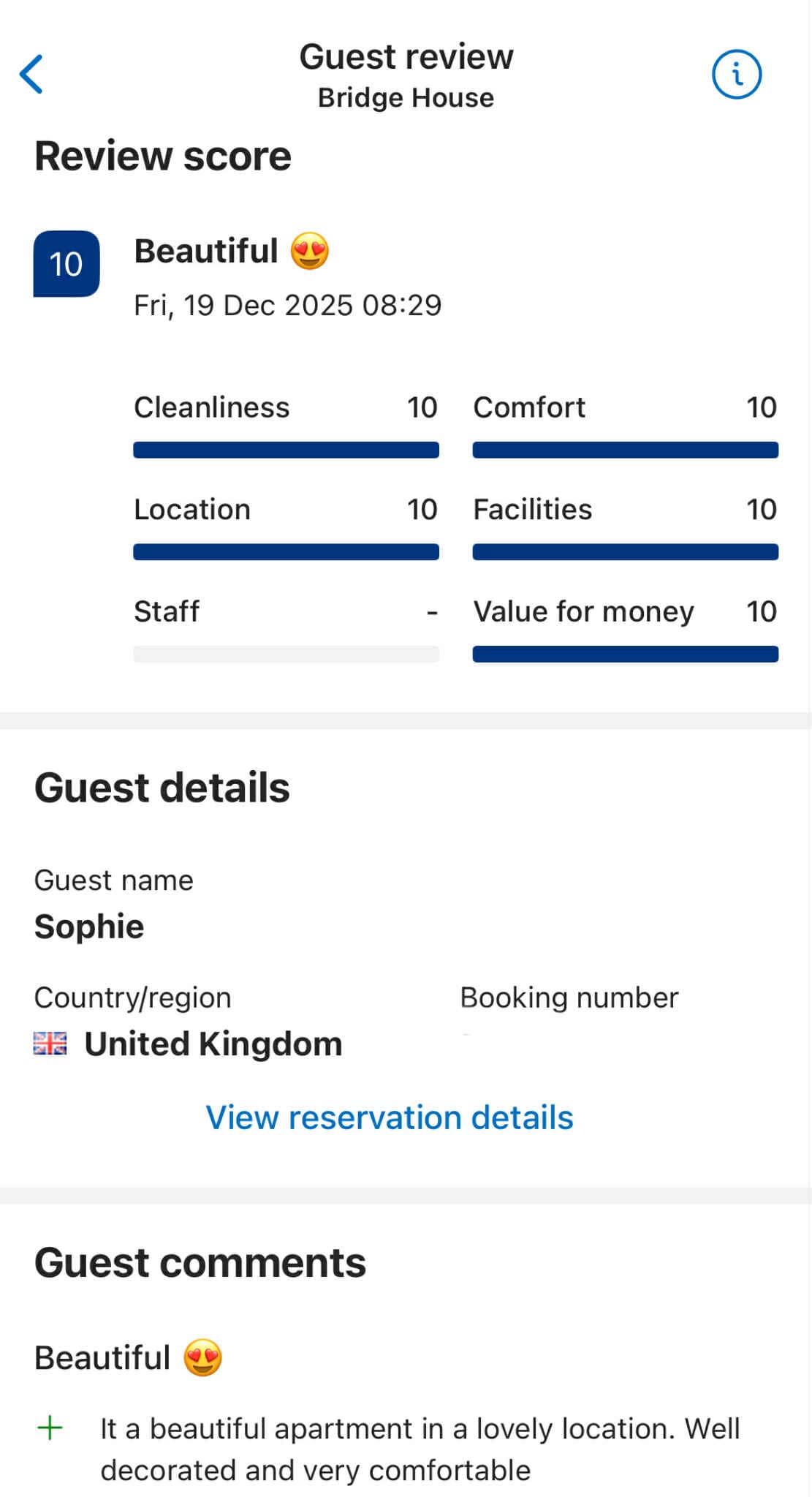The height and width of the screenshot is (1497, 812).
Task: Click the Location score bar
Action: coord(286,552)
